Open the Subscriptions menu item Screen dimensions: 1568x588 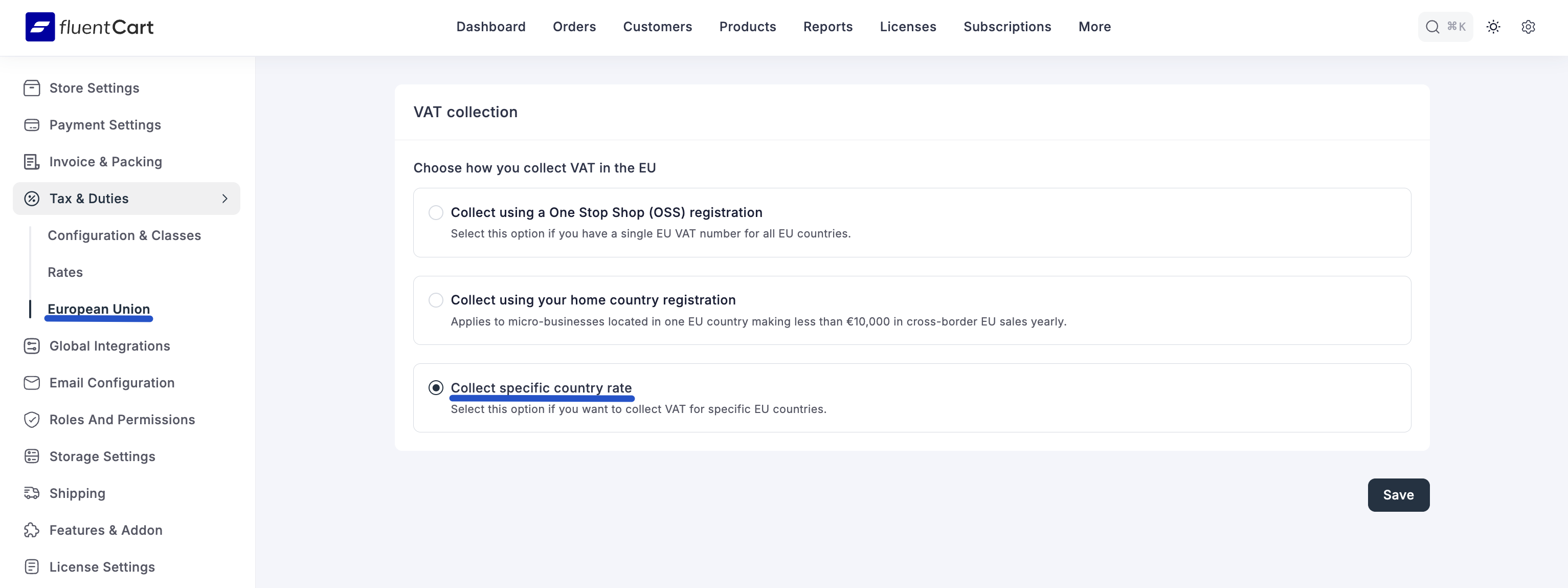[x=1007, y=27]
